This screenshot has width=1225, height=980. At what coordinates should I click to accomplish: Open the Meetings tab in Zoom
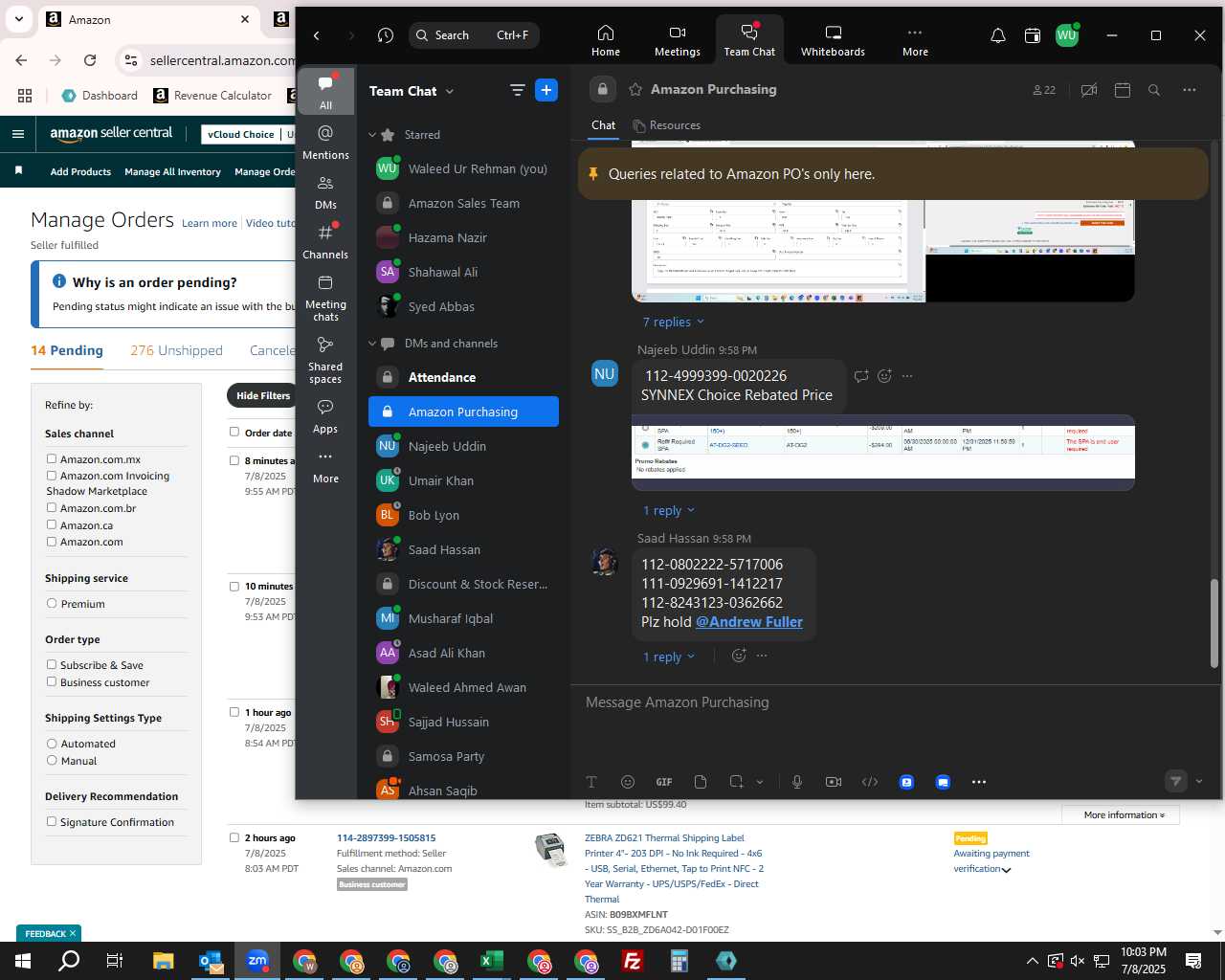(x=677, y=40)
